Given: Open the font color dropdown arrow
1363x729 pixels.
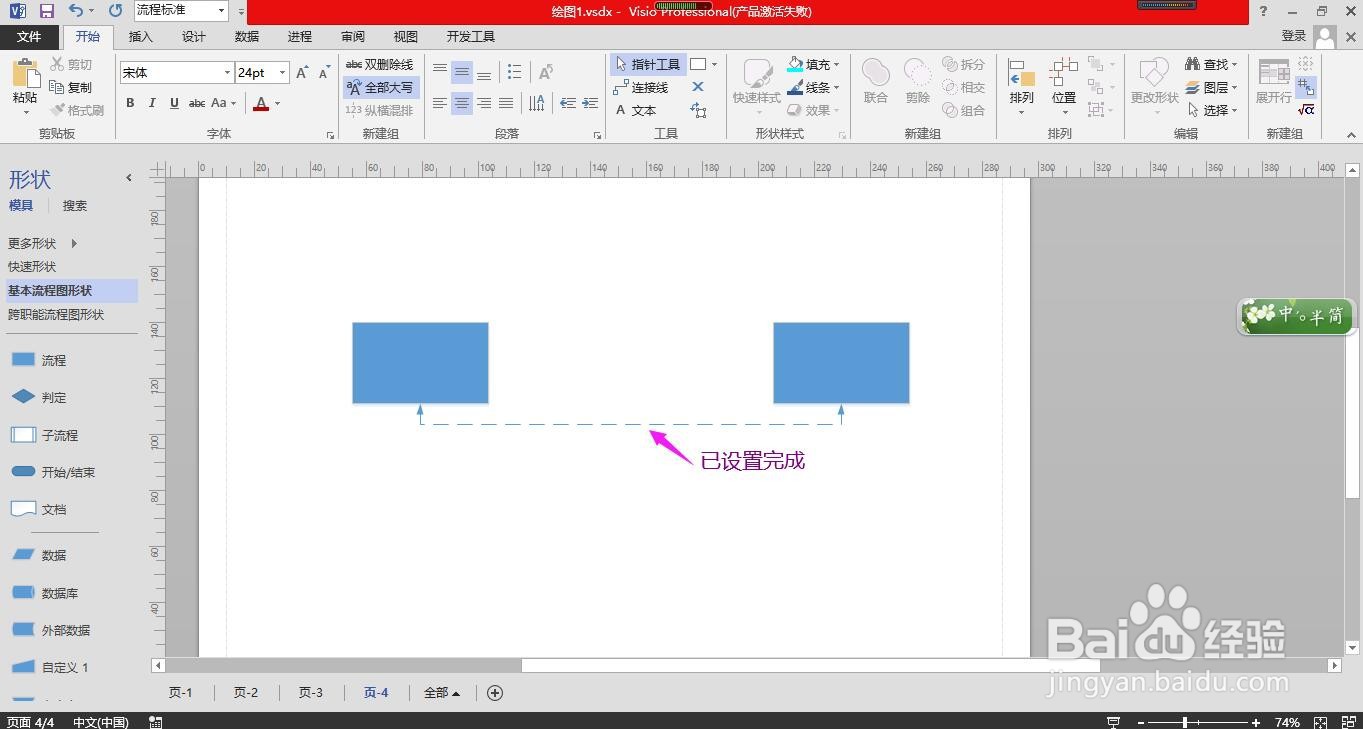Looking at the screenshot, I should (277, 103).
